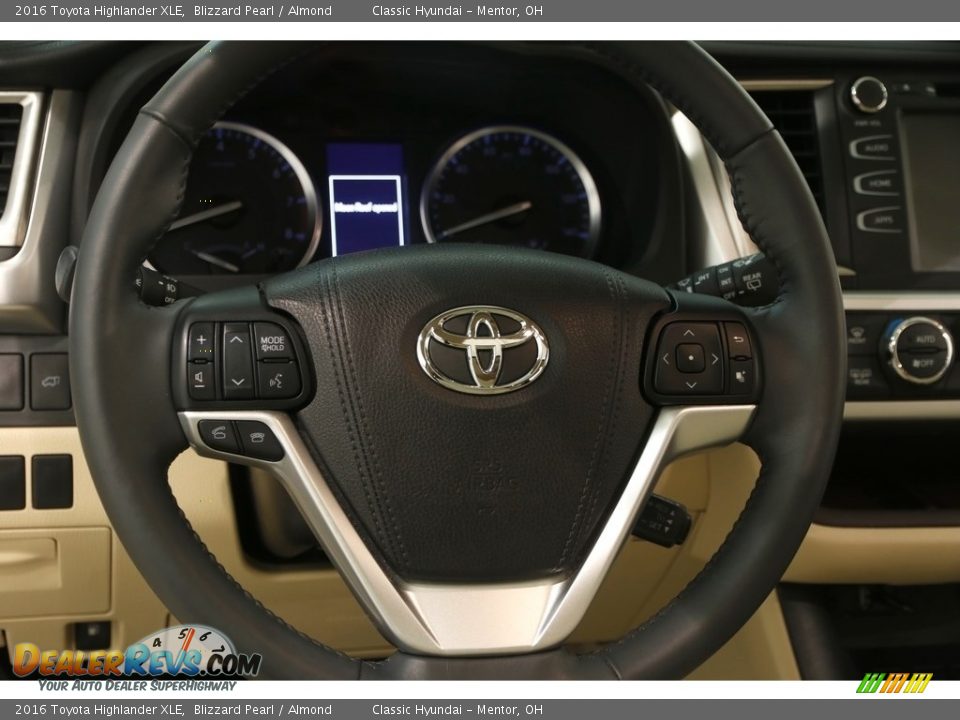960x720 pixels.
Task: Click the volume + icon on left cluster
Action: pos(201,340)
